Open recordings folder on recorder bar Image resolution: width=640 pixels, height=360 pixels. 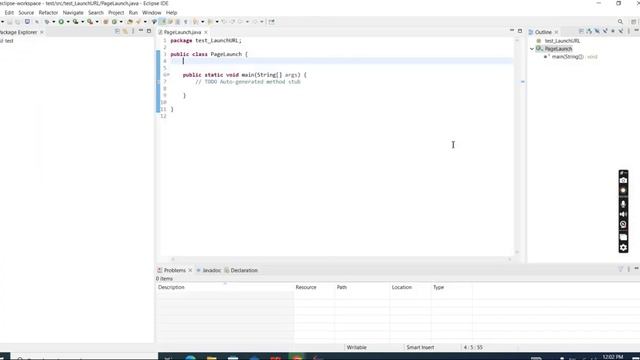(623, 237)
